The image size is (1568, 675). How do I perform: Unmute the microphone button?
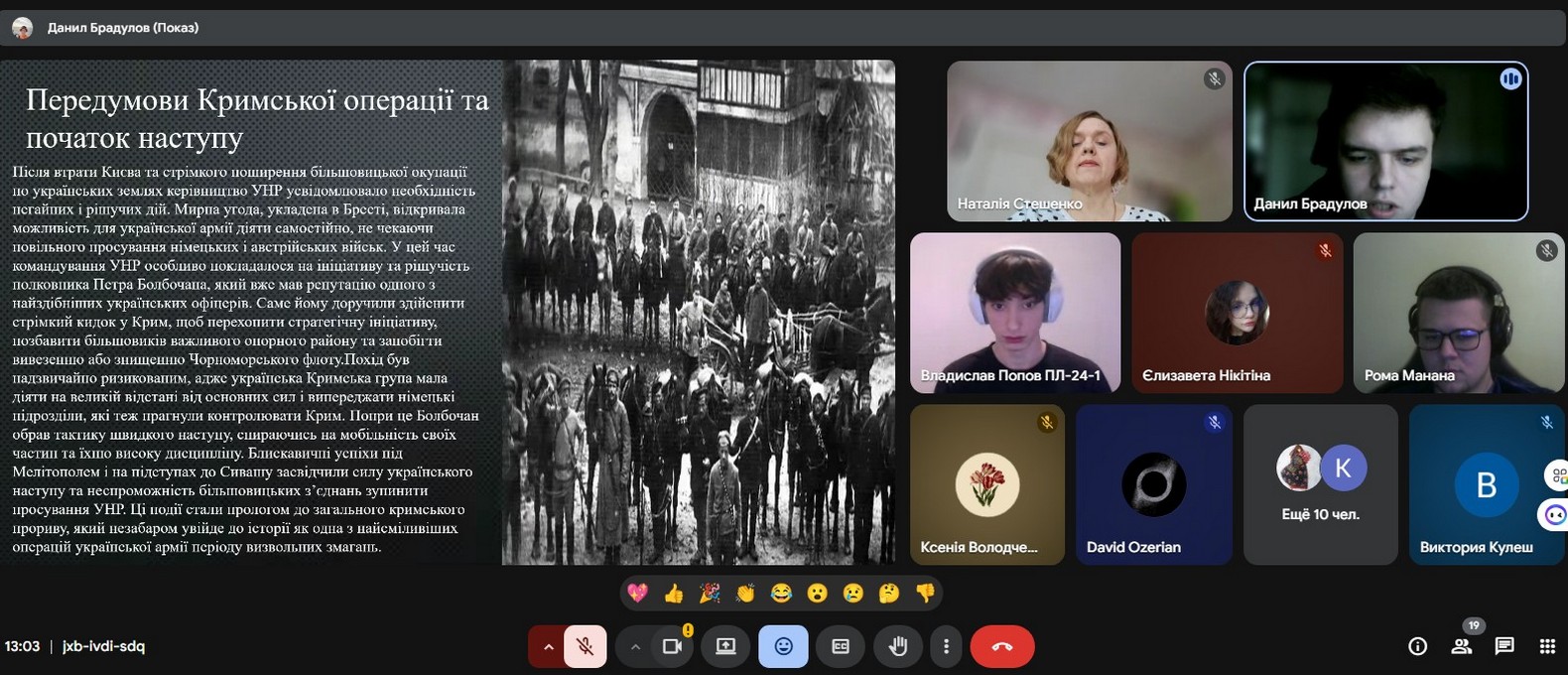[x=586, y=647]
